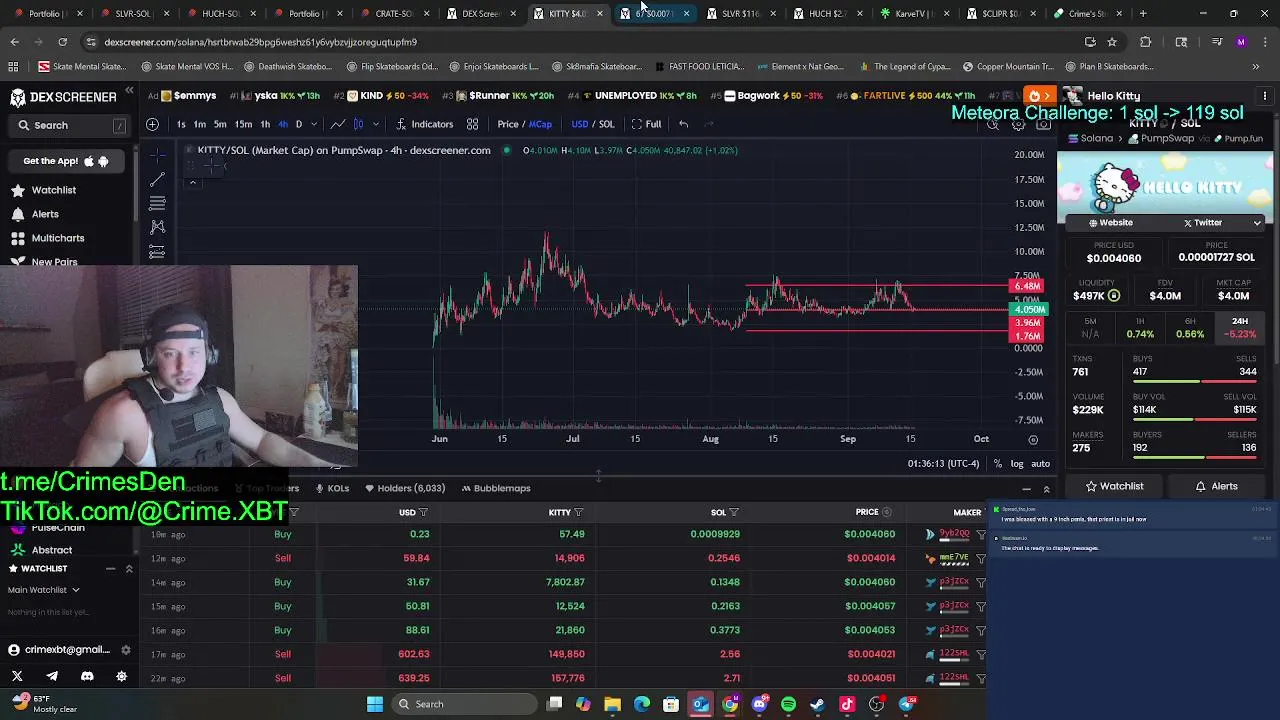Open account settings gear beside email

pos(125,650)
